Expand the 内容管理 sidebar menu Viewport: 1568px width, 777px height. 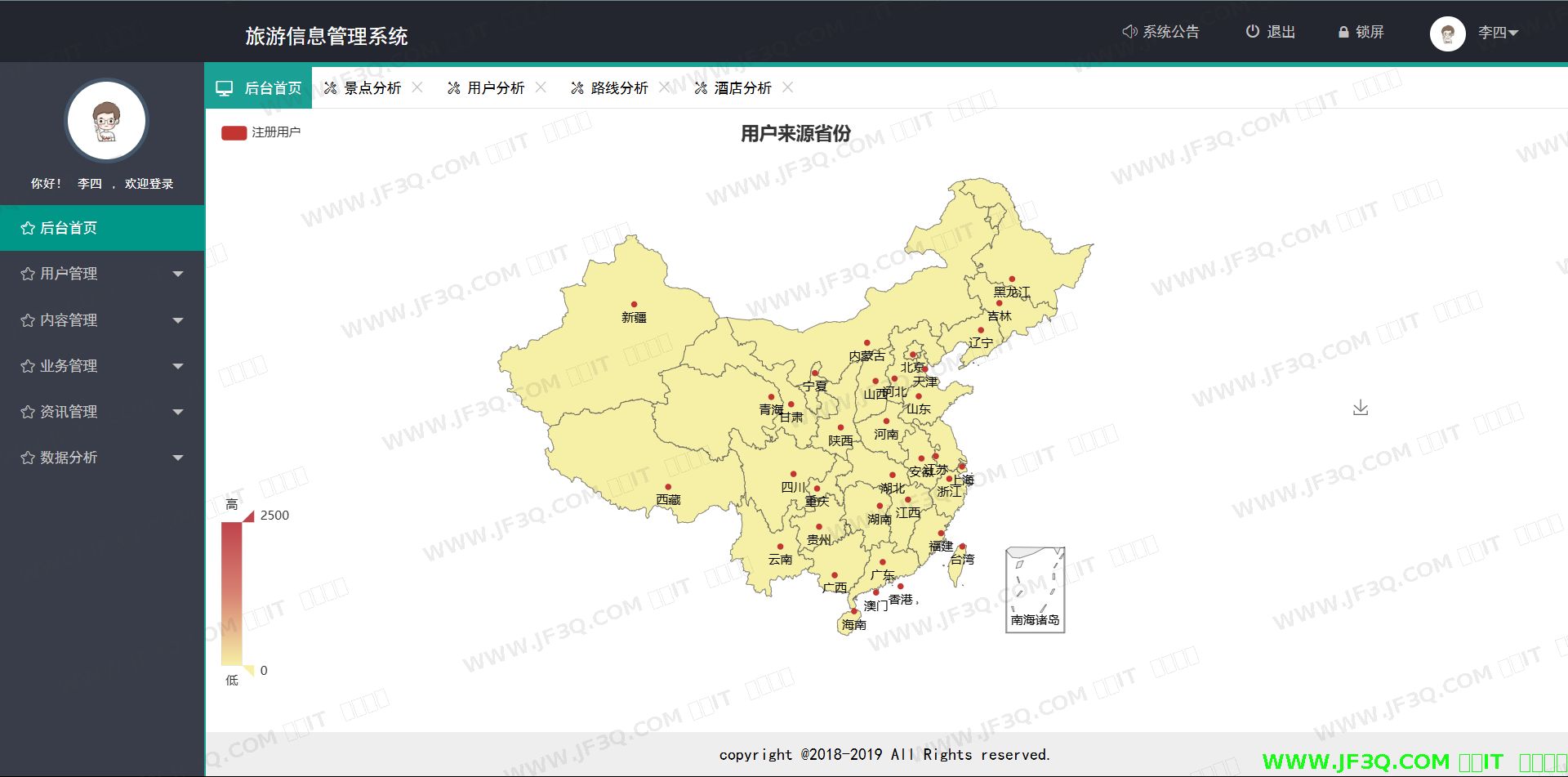click(x=102, y=320)
